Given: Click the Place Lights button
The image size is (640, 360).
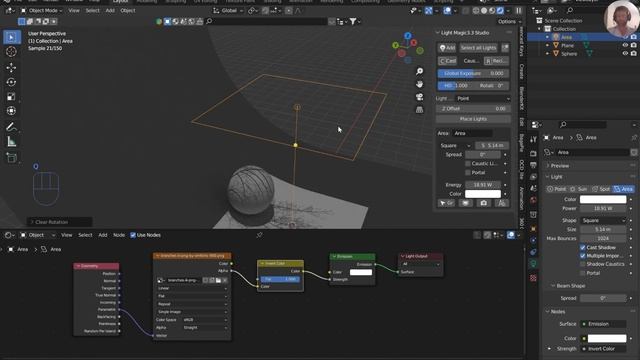Looking at the screenshot, I should click(473, 119).
